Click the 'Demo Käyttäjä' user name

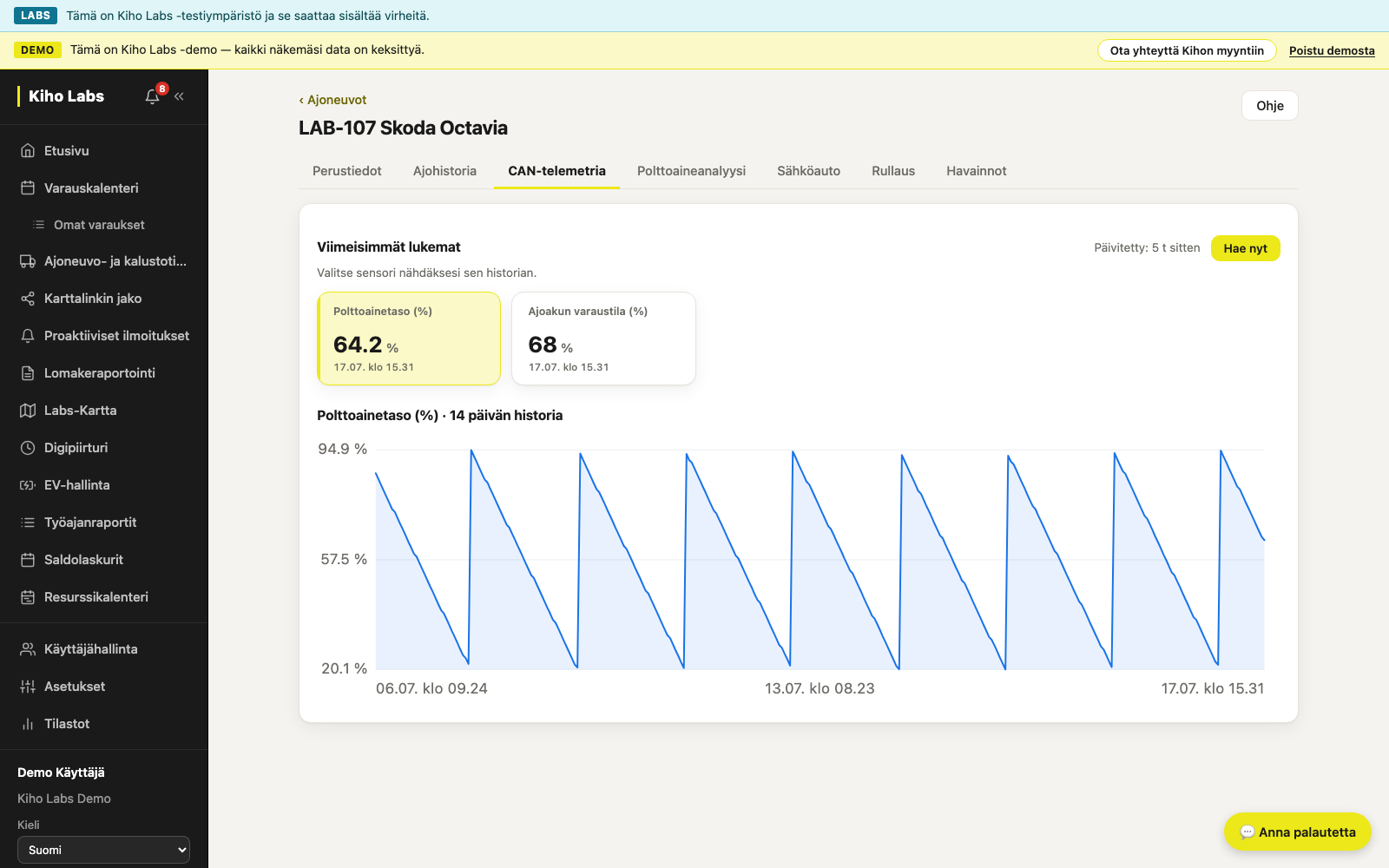[x=61, y=773]
